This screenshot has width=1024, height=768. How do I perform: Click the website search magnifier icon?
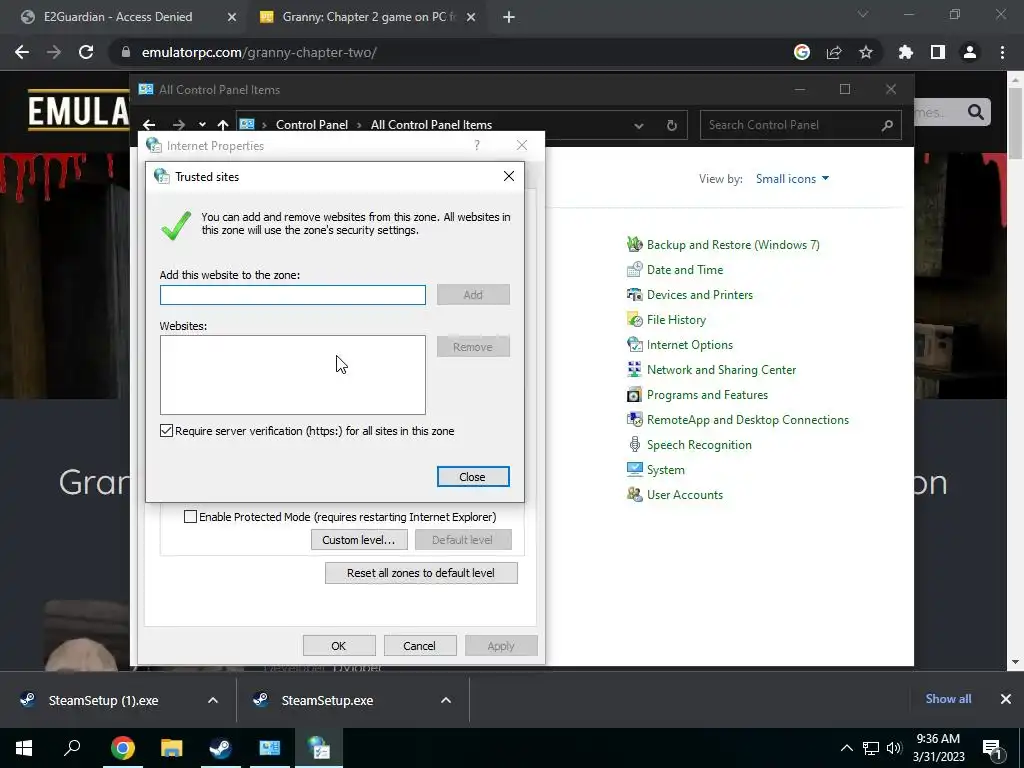[x=976, y=112]
